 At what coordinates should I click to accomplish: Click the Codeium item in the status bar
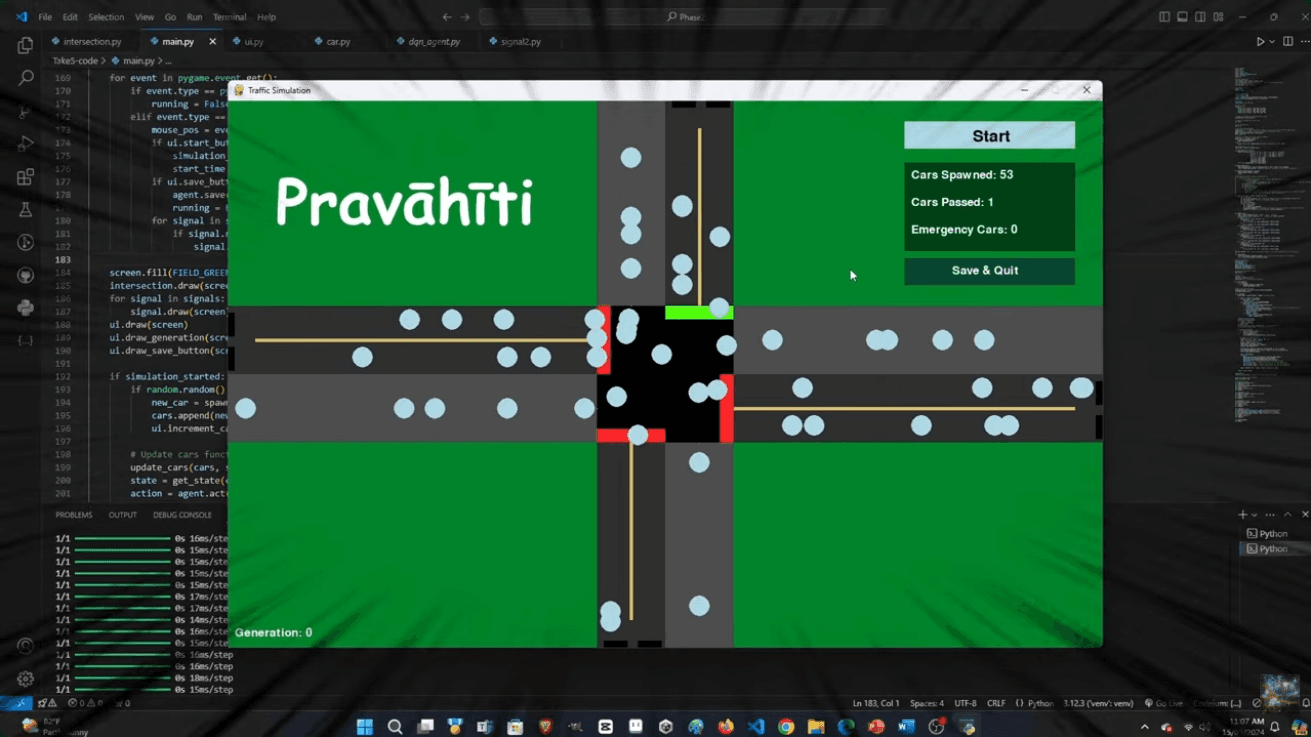click(x=1217, y=703)
